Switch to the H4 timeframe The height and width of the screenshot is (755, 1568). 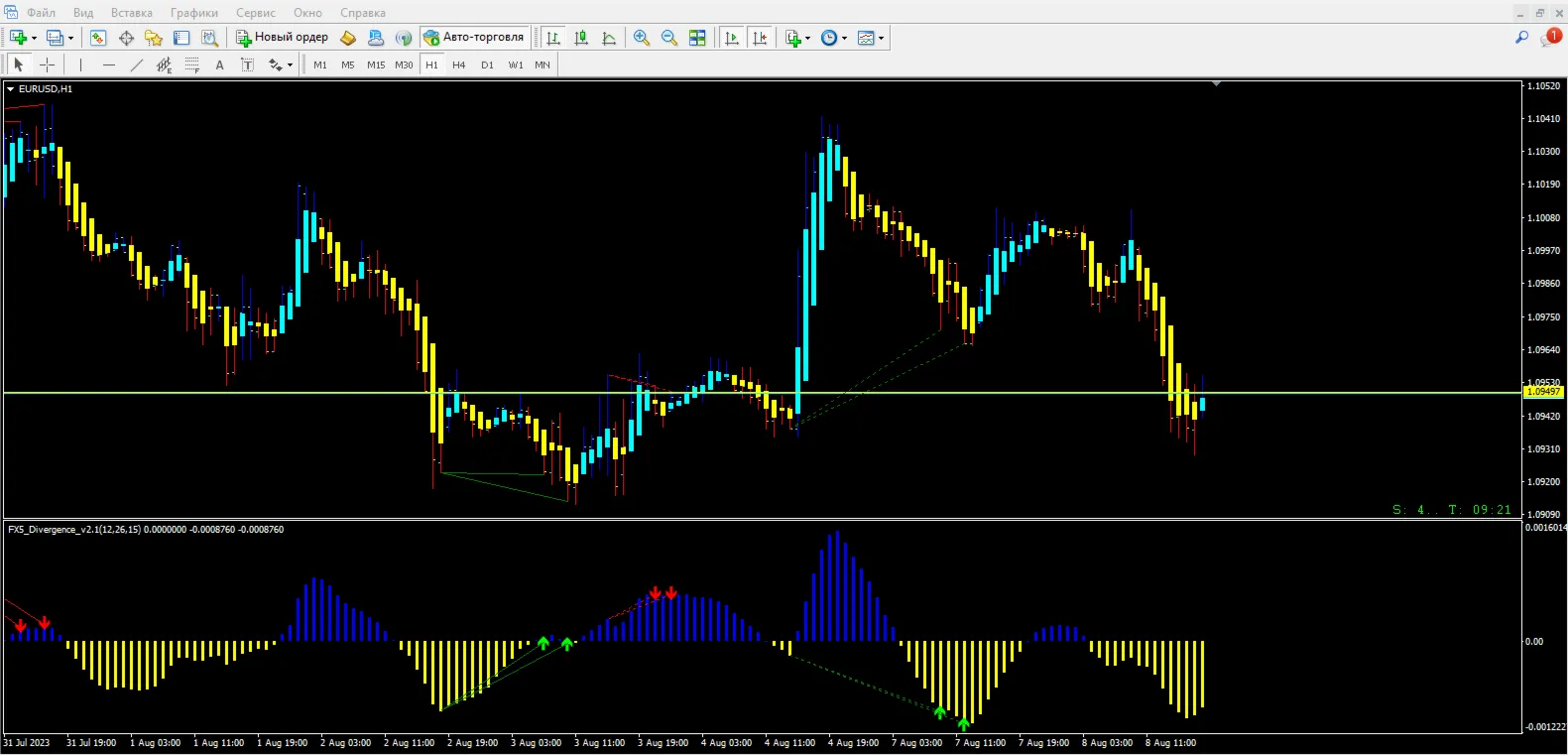(x=458, y=64)
